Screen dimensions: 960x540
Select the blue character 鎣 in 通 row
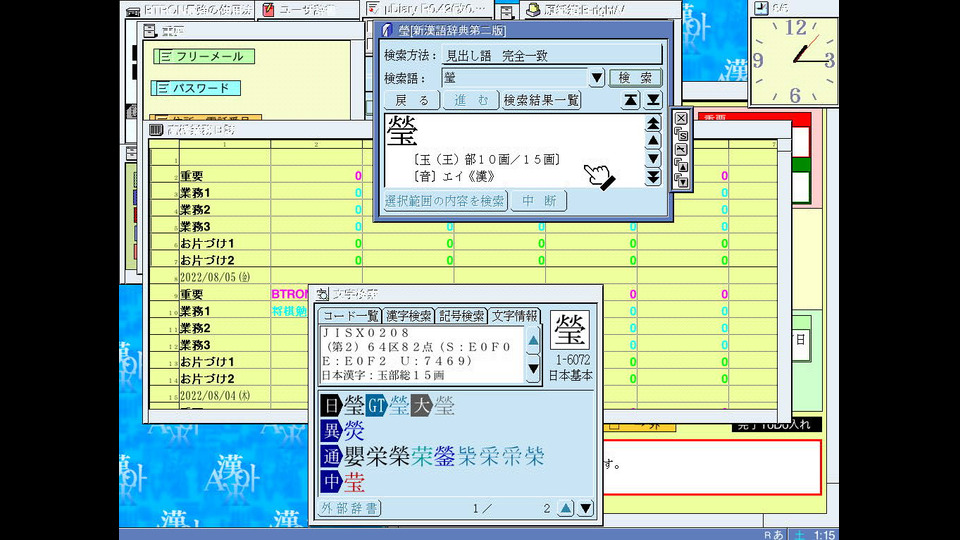click(x=444, y=457)
